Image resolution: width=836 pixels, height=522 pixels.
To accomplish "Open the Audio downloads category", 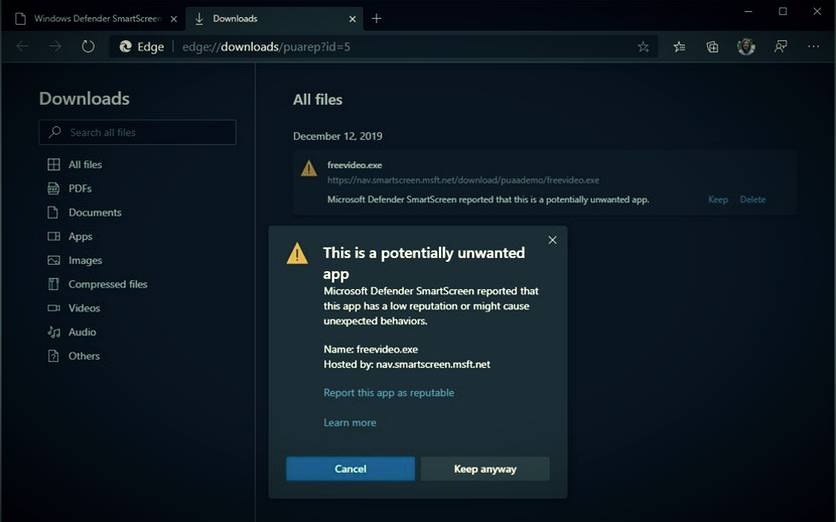I will pos(82,332).
